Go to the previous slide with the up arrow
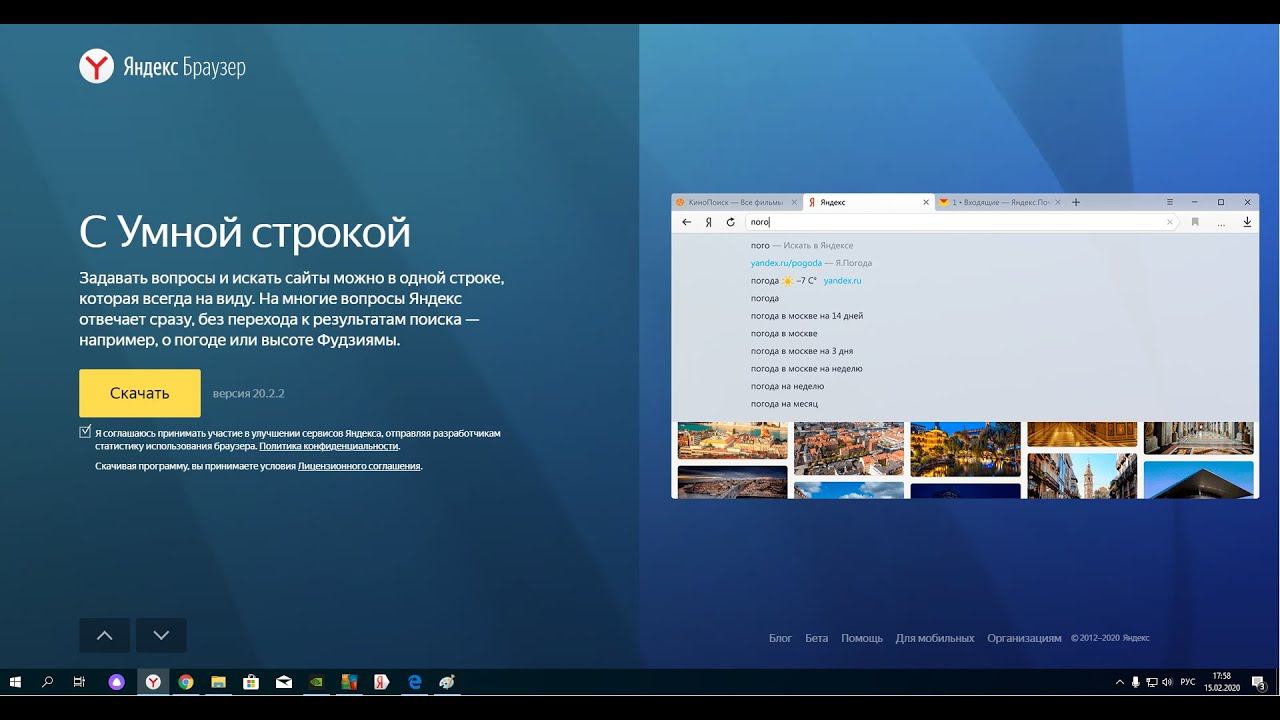 tap(105, 635)
